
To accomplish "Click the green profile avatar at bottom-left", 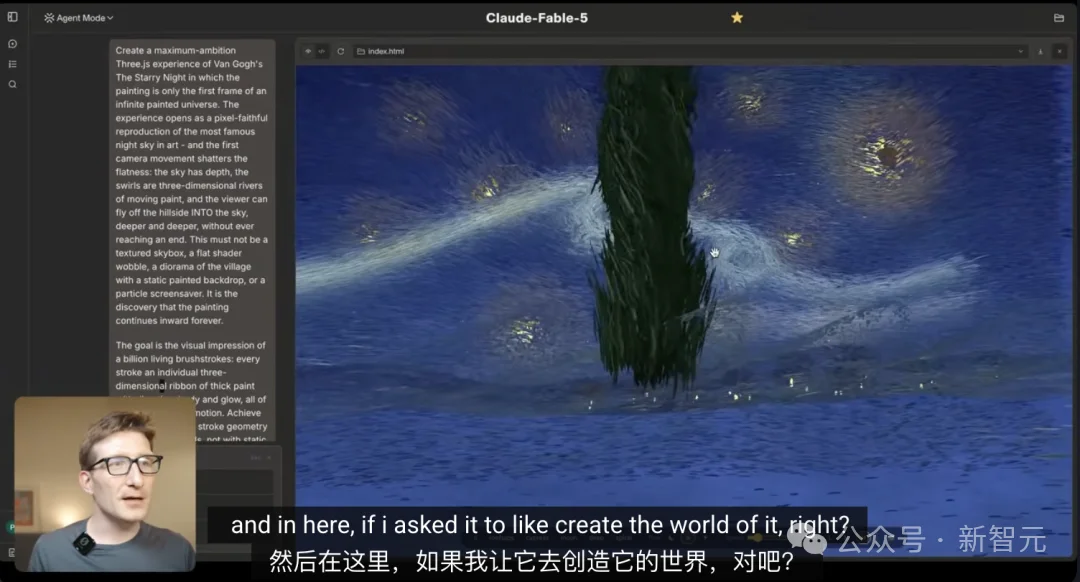I will point(11,527).
